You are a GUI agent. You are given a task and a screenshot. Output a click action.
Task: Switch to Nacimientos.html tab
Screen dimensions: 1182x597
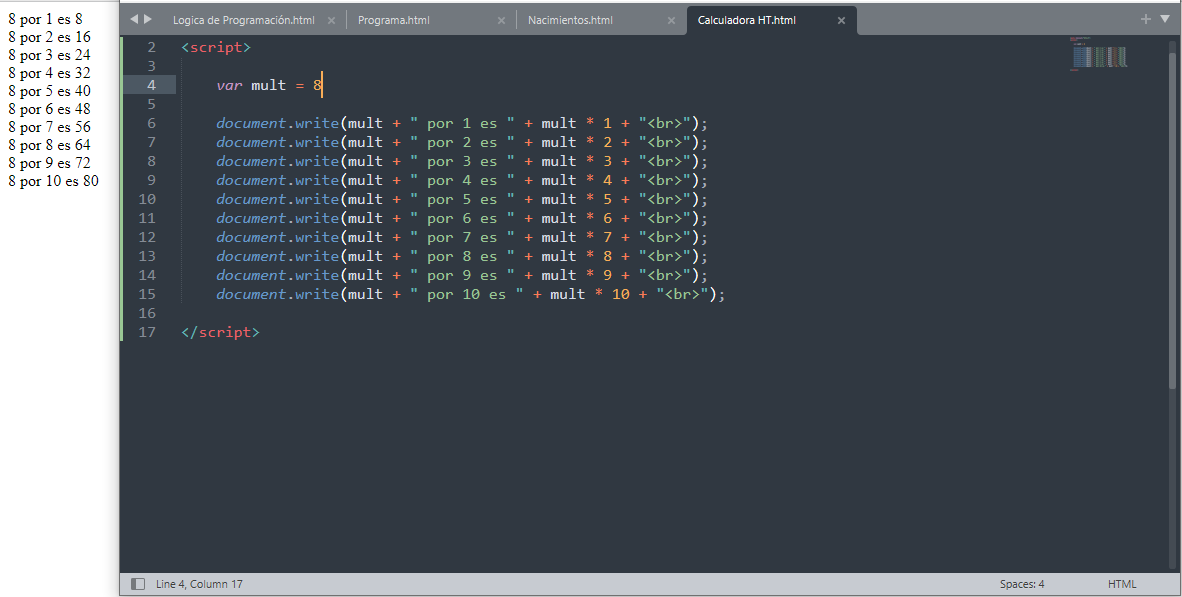tap(570, 20)
